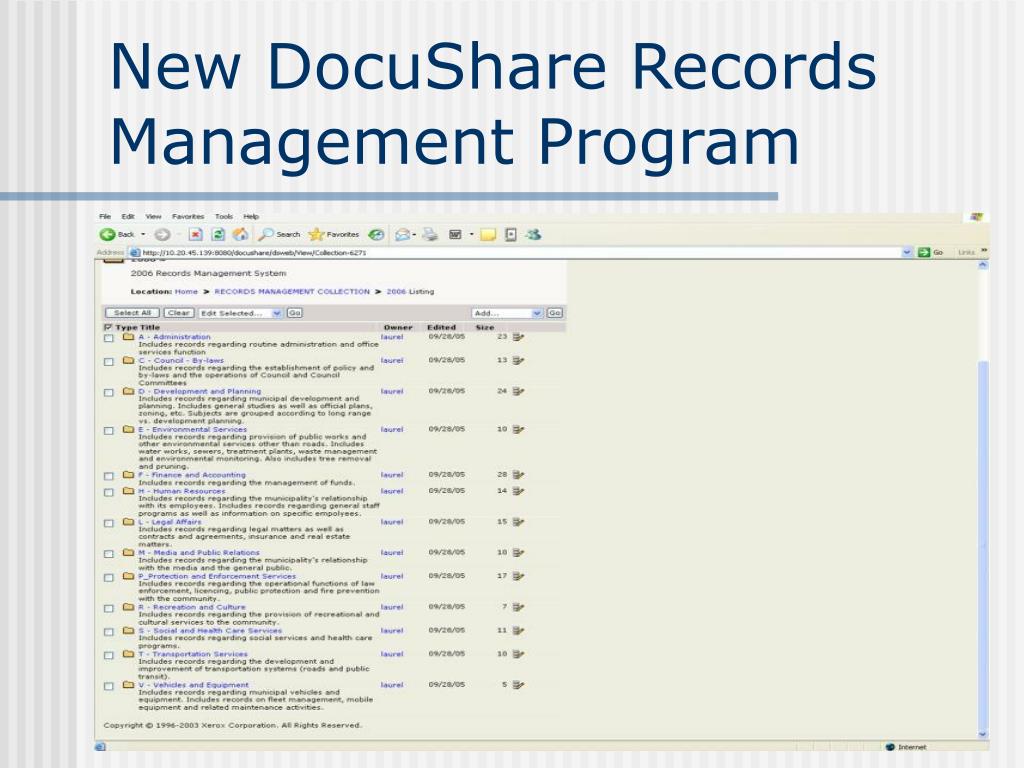Click the address bar Go button
This screenshot has height=768, width=1024.
(931, 252)
